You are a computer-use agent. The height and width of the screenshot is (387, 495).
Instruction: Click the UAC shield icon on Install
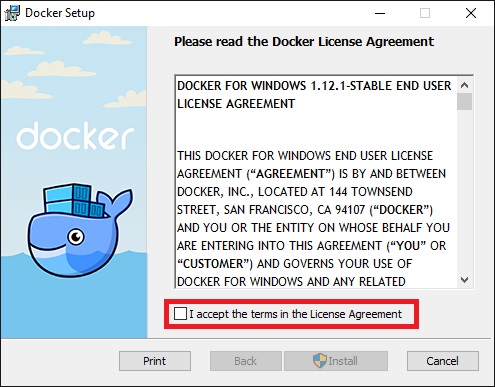point(320,361)
